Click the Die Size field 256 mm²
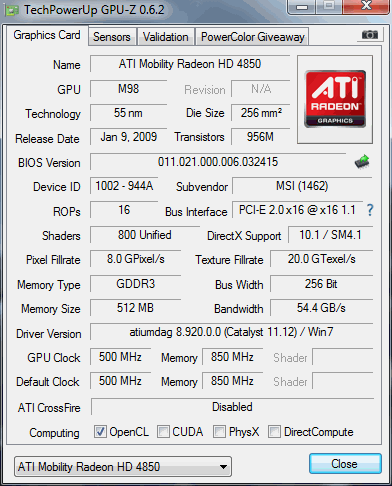This screenshot has height=486, width=392. (261, 113)
